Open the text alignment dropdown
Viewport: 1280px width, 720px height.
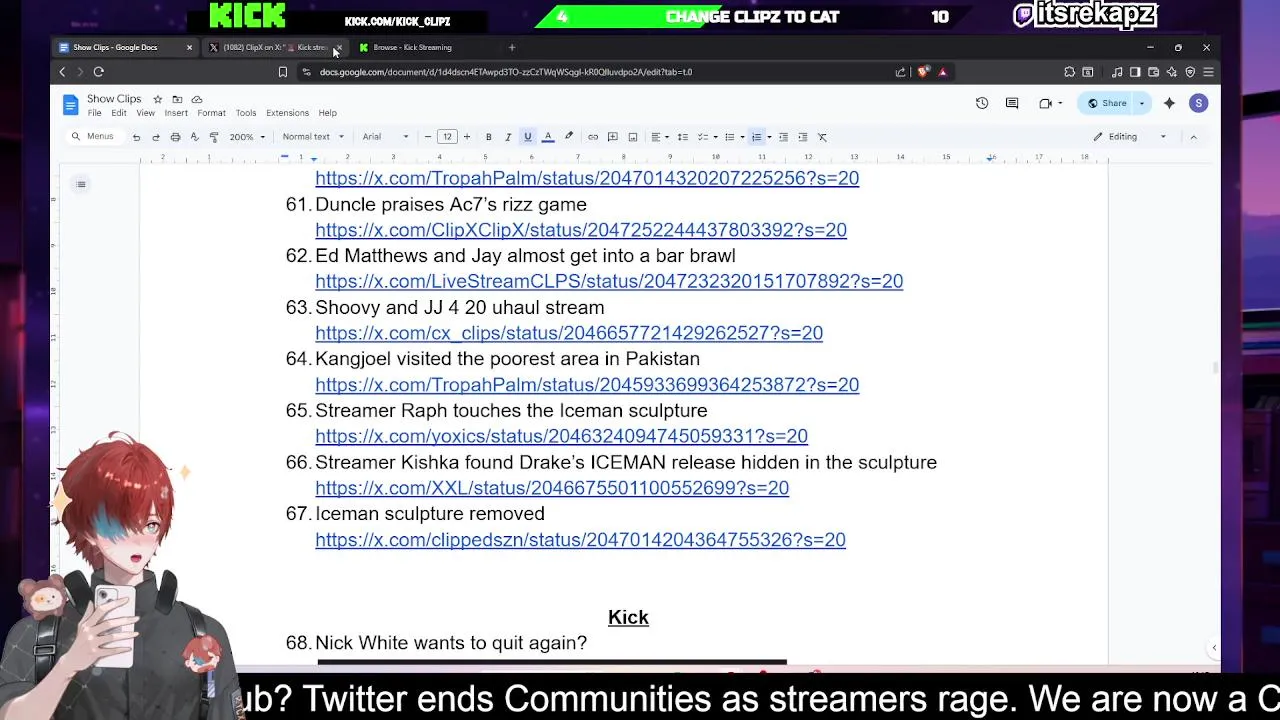point(659,137)
